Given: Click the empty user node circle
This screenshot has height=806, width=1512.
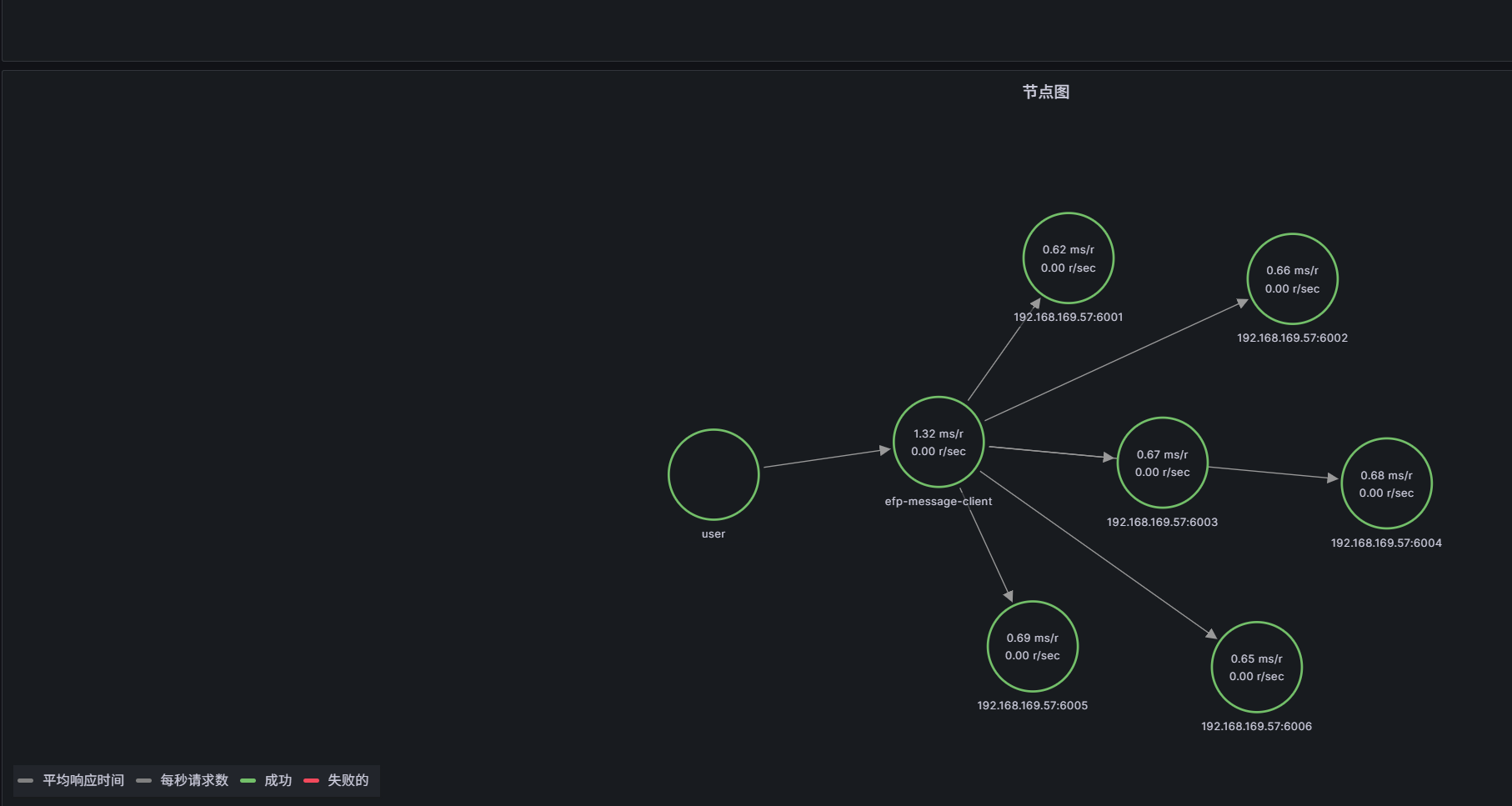Looking at the screenshot, I should point(713,474).
